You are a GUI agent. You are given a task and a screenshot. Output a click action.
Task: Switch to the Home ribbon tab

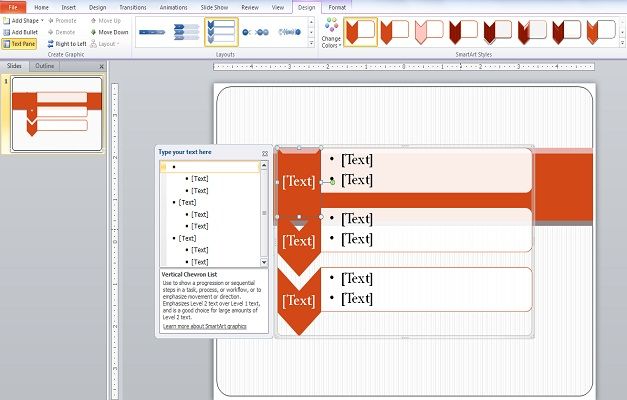(x=41, y=7)
